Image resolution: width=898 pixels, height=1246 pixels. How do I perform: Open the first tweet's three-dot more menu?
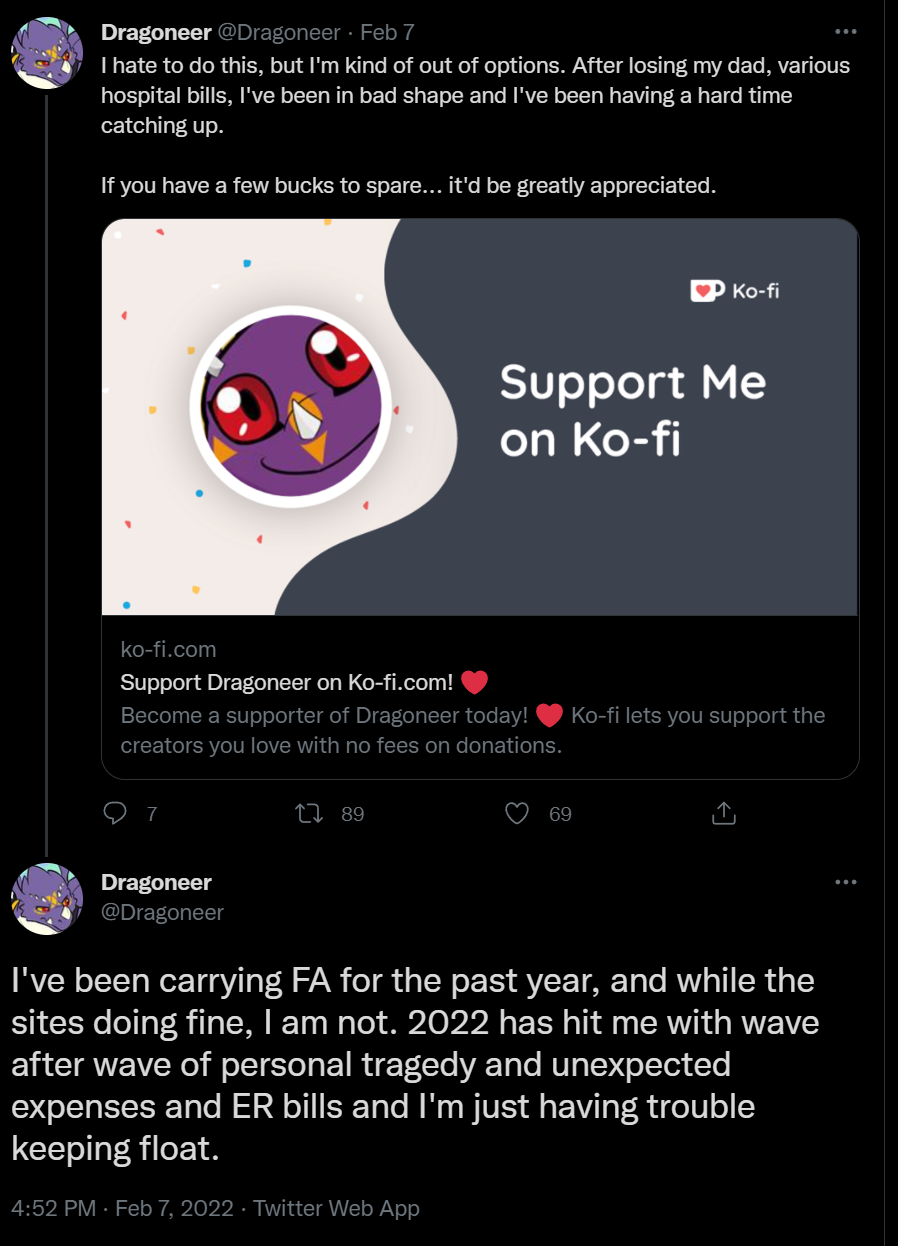click(845, 32)
